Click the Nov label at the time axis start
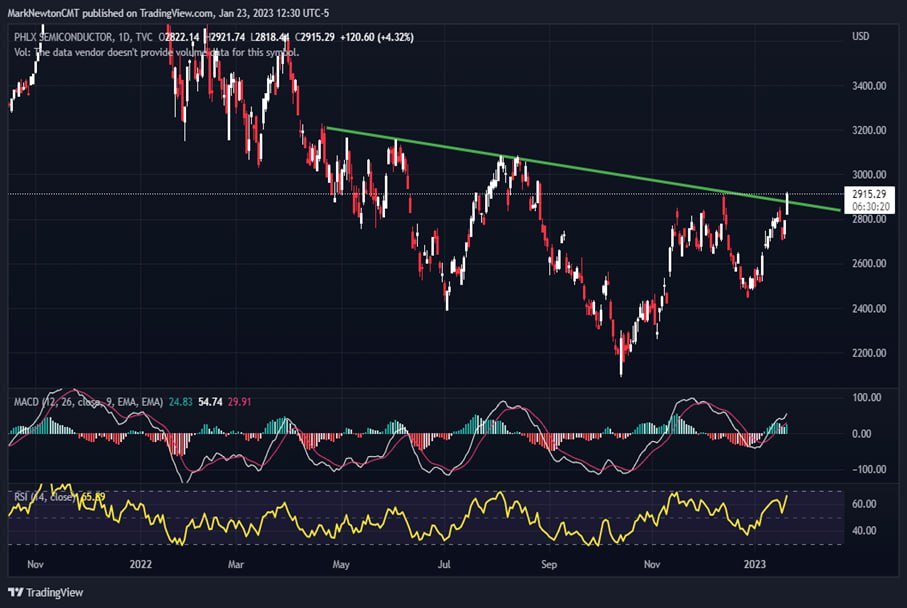The image size is (907, 608). pos(35,564)
